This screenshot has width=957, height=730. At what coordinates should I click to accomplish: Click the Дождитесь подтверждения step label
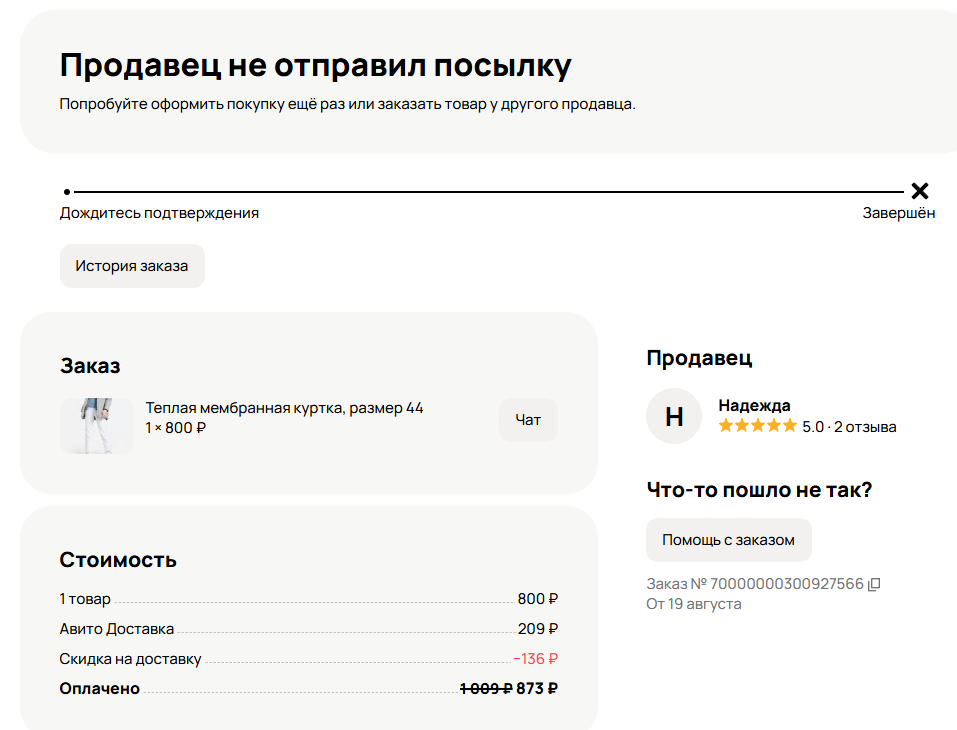pyautogui.click(x=159, y=213)
